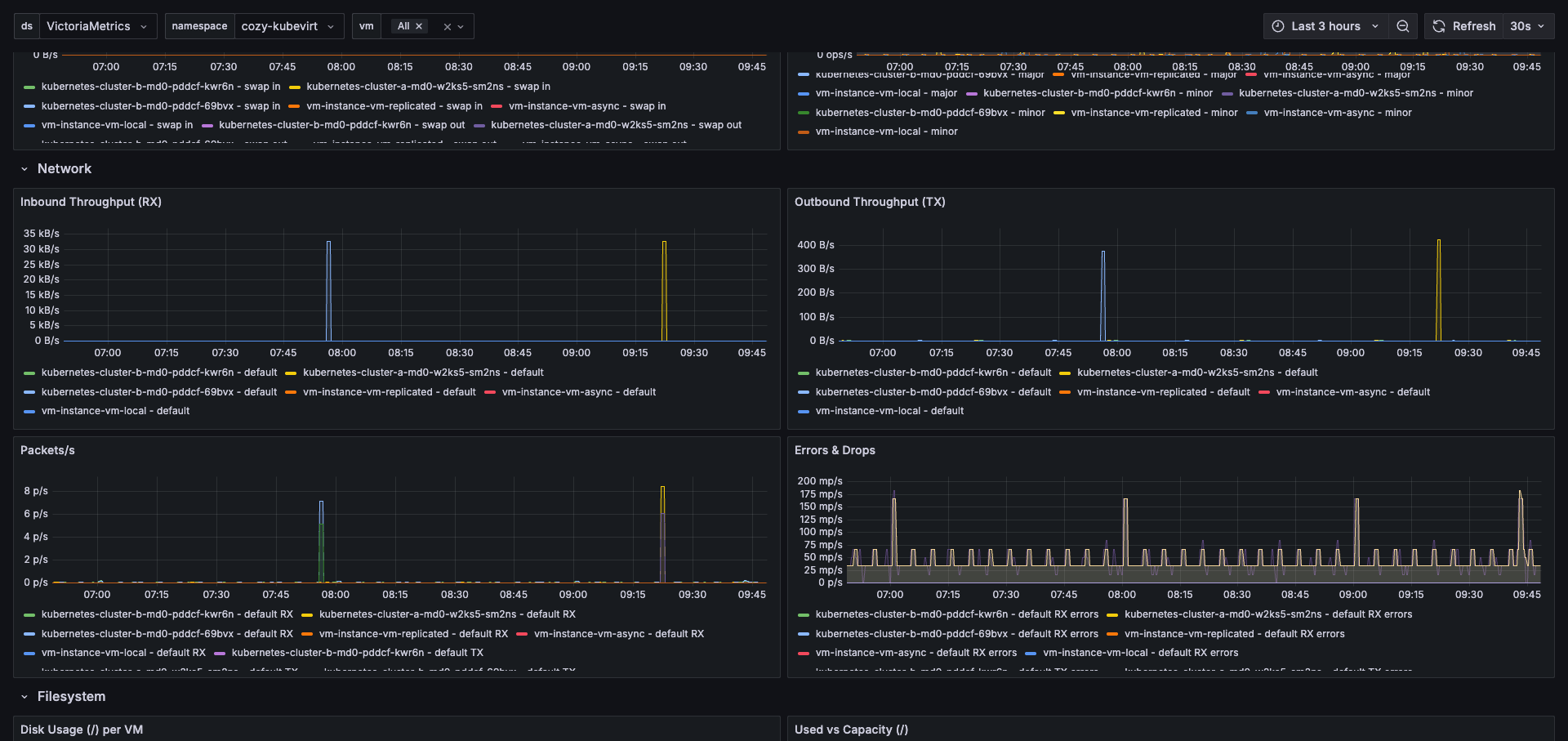1568x741 pixels.
Task: Open the Packets/s panel title
Action: [x=47, y=450]
